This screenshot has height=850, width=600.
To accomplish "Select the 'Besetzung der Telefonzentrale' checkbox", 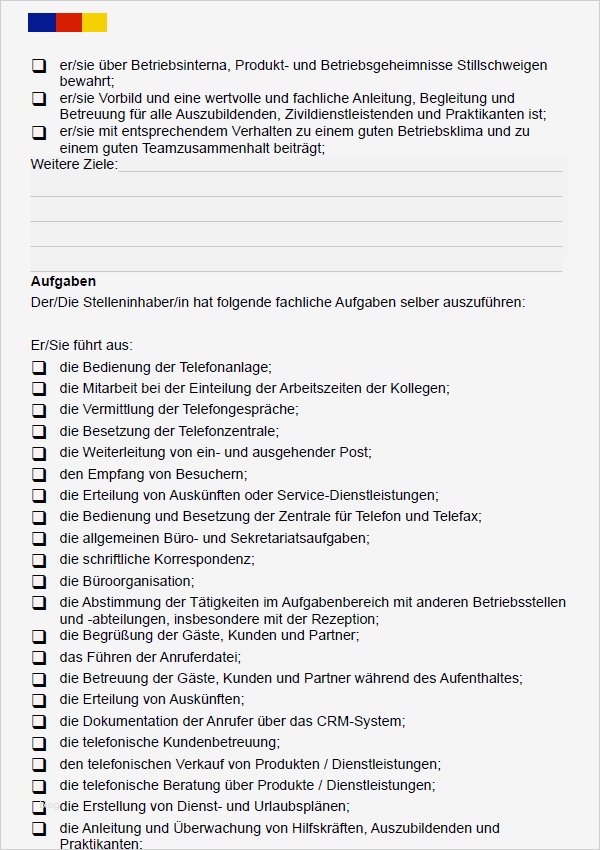I will (x=39, y=432).
